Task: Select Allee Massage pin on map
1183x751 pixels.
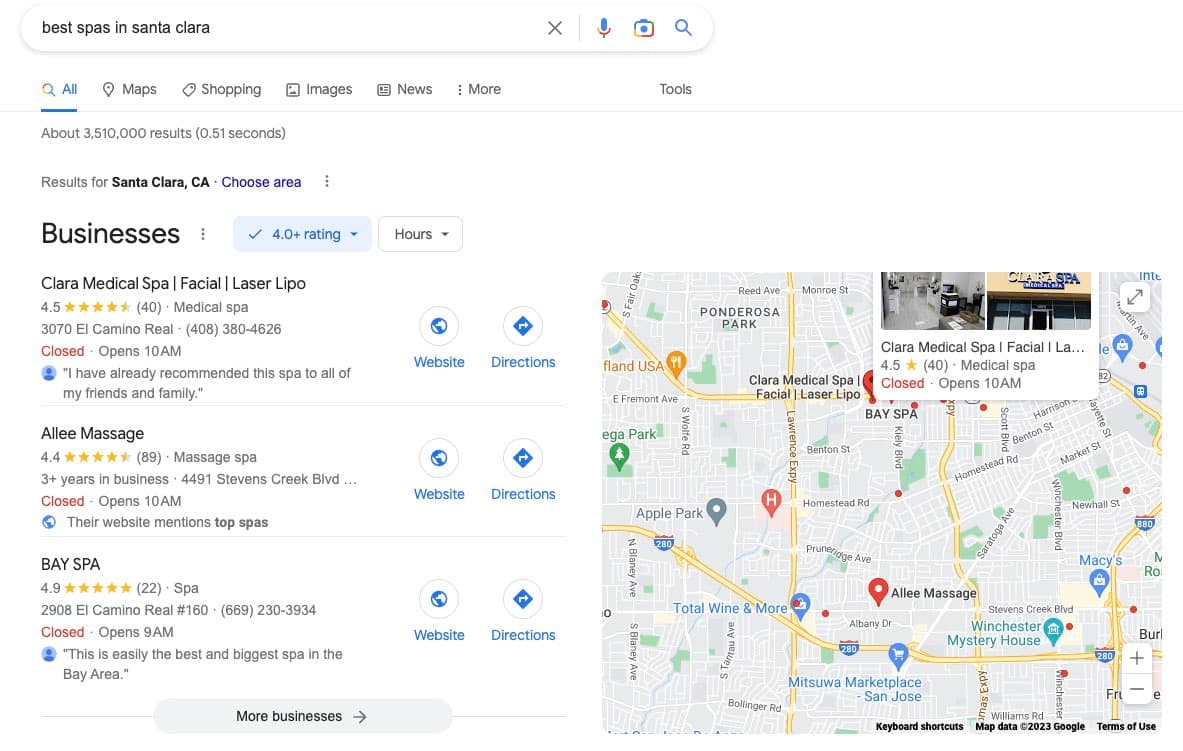Action: tap(878, 591)
